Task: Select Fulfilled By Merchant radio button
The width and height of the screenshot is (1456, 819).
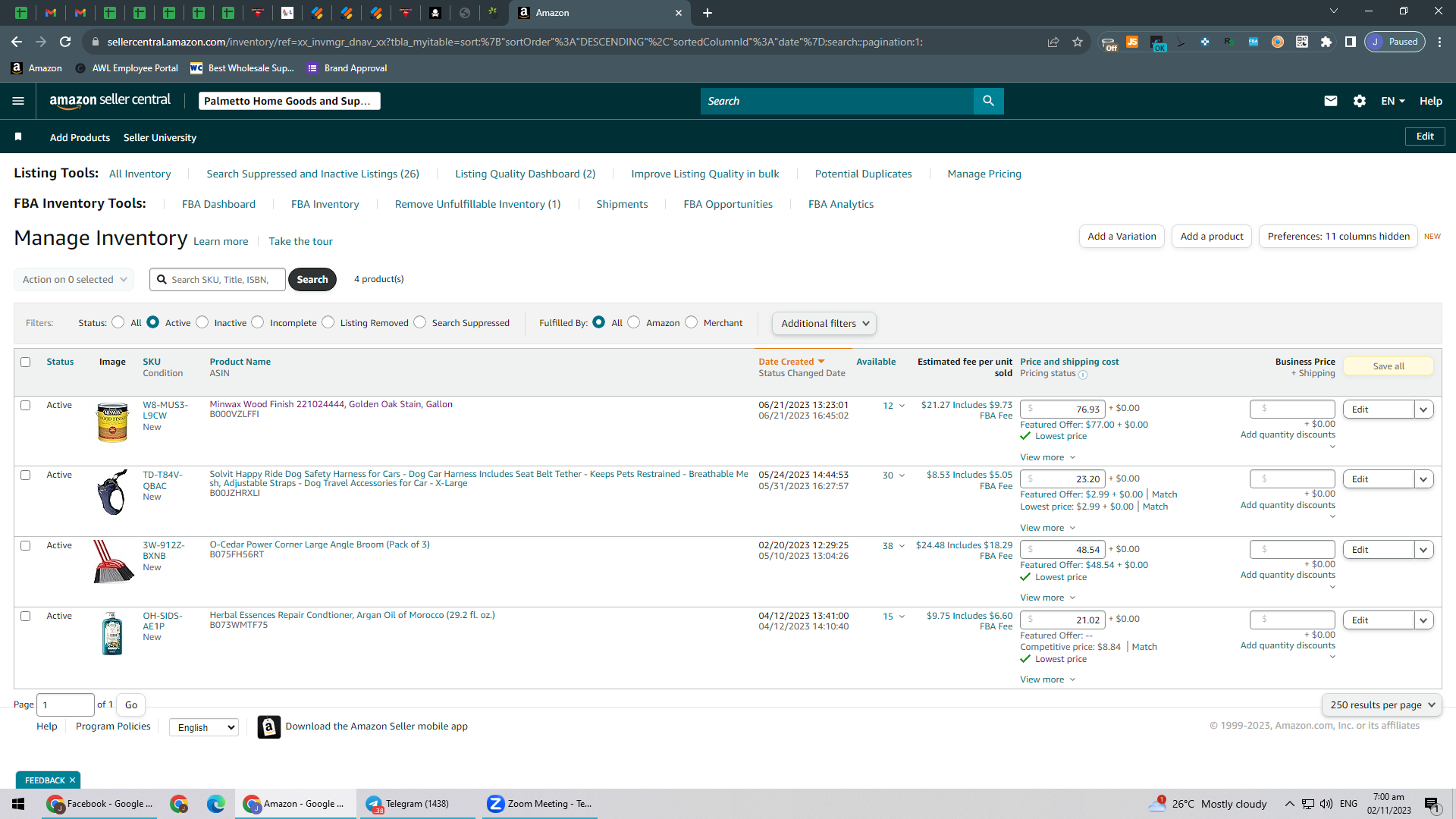Action: 691,322
